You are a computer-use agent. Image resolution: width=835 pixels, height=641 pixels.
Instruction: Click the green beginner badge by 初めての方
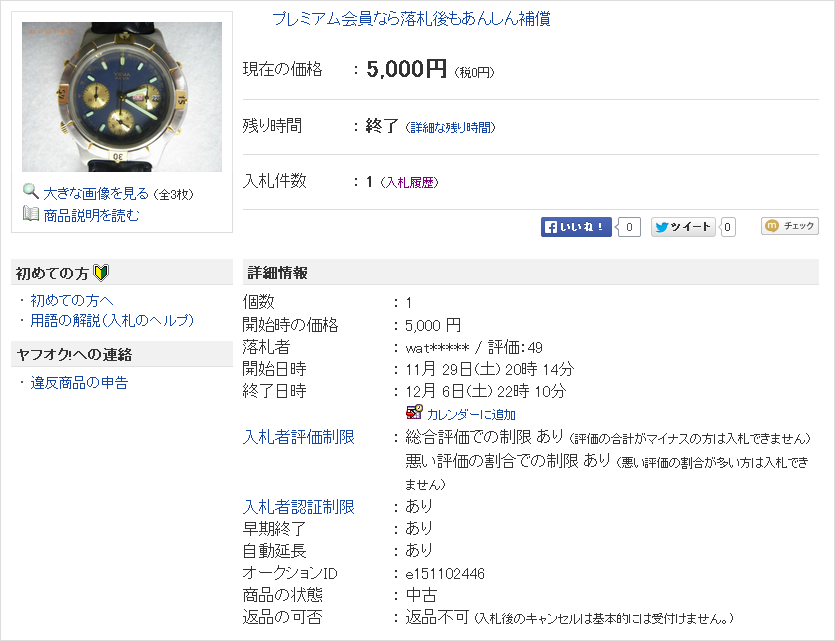pos(101,273)
